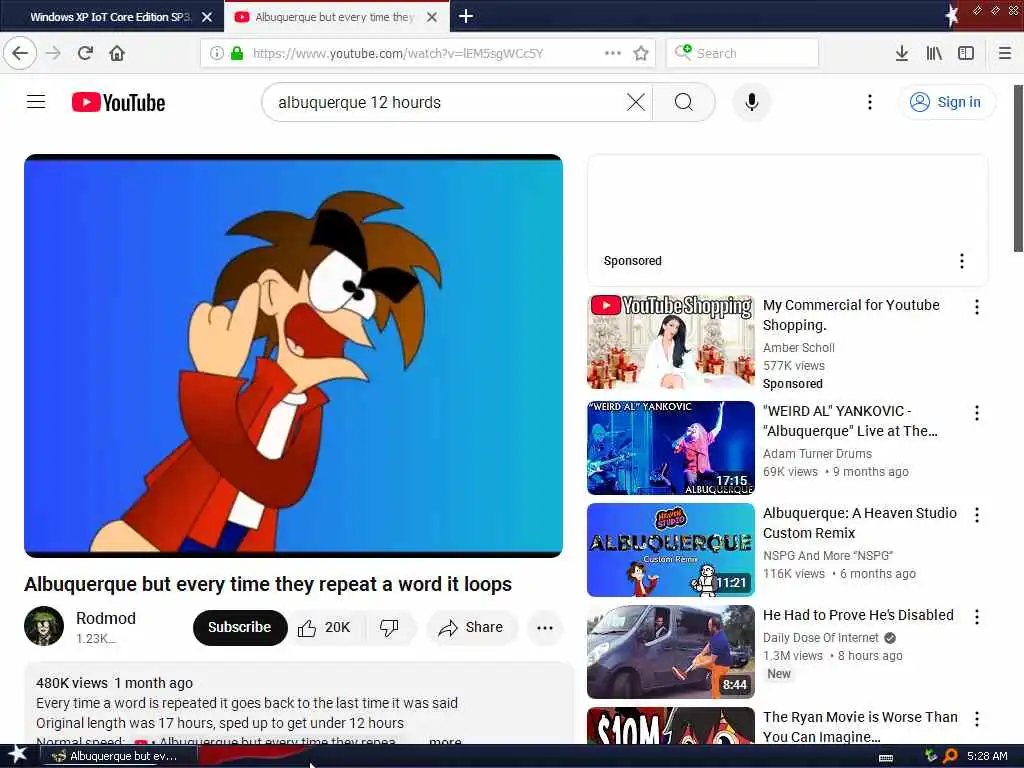Open the Firefox downloads panel

click(x=902, y=53)
